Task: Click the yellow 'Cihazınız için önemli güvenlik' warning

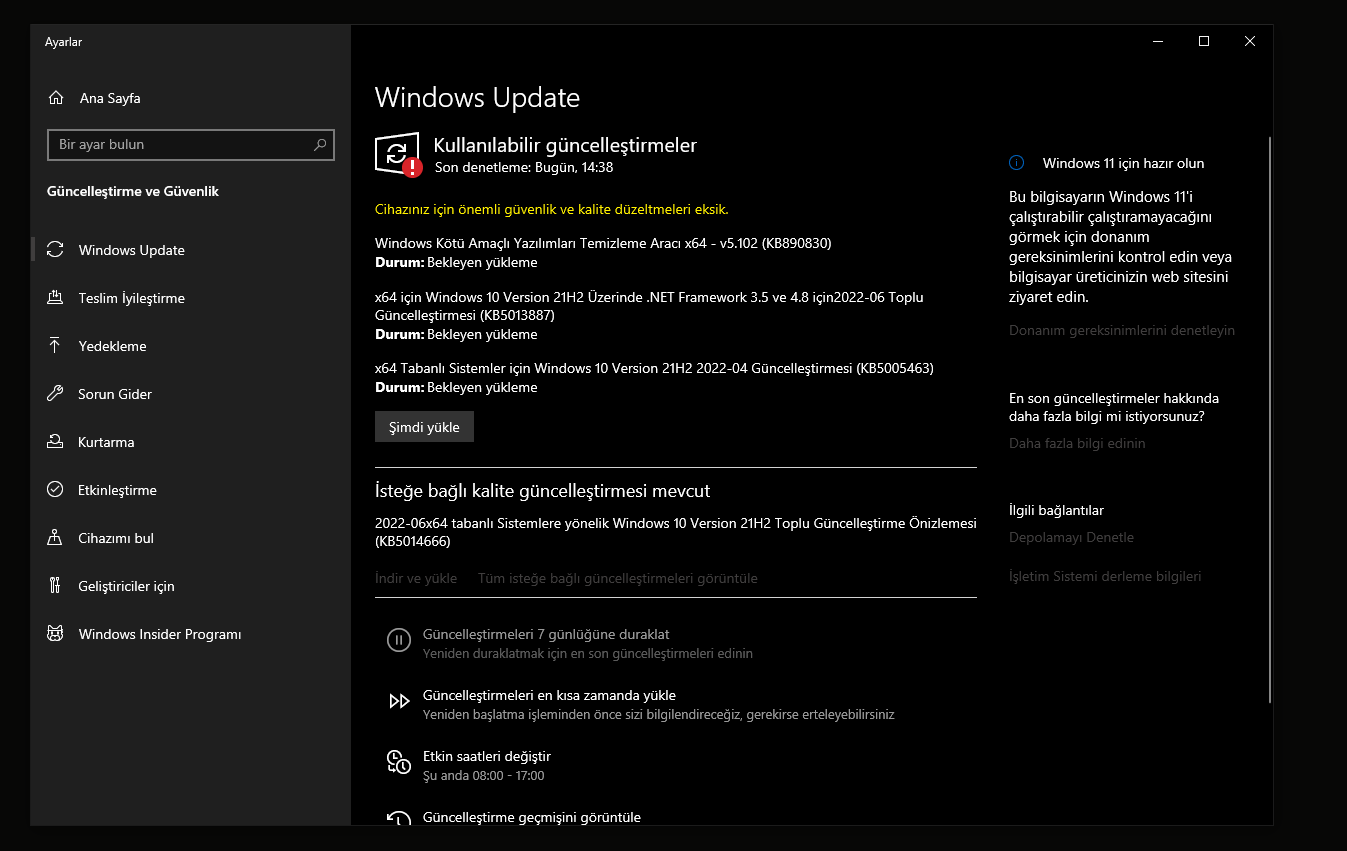Action: (x=552, y=210)
